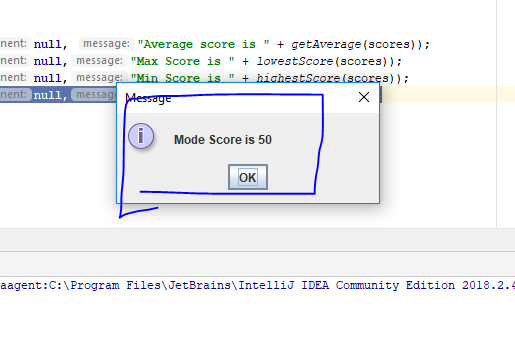The height and width of the screenshot is (361, 515).
Task: Click the information icon in dialog
Action: coord(141,136)
